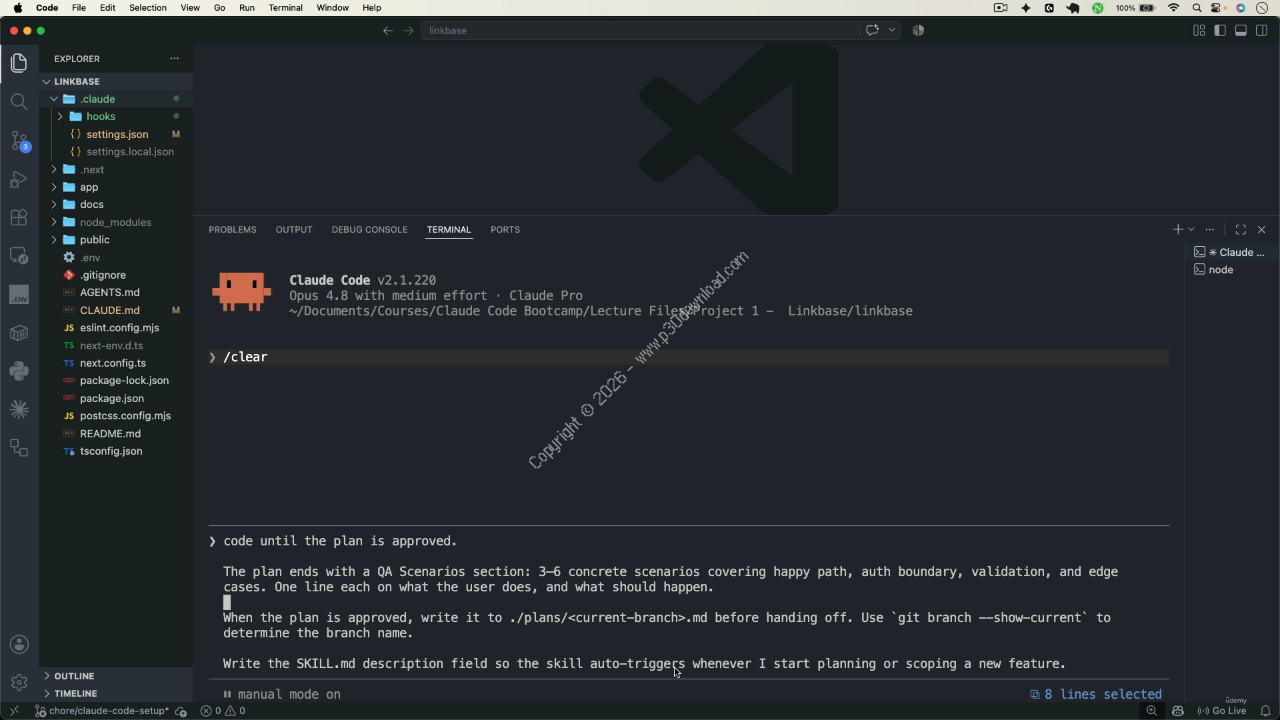Click the remote window icon in status bar

click(x=14, y=711)
